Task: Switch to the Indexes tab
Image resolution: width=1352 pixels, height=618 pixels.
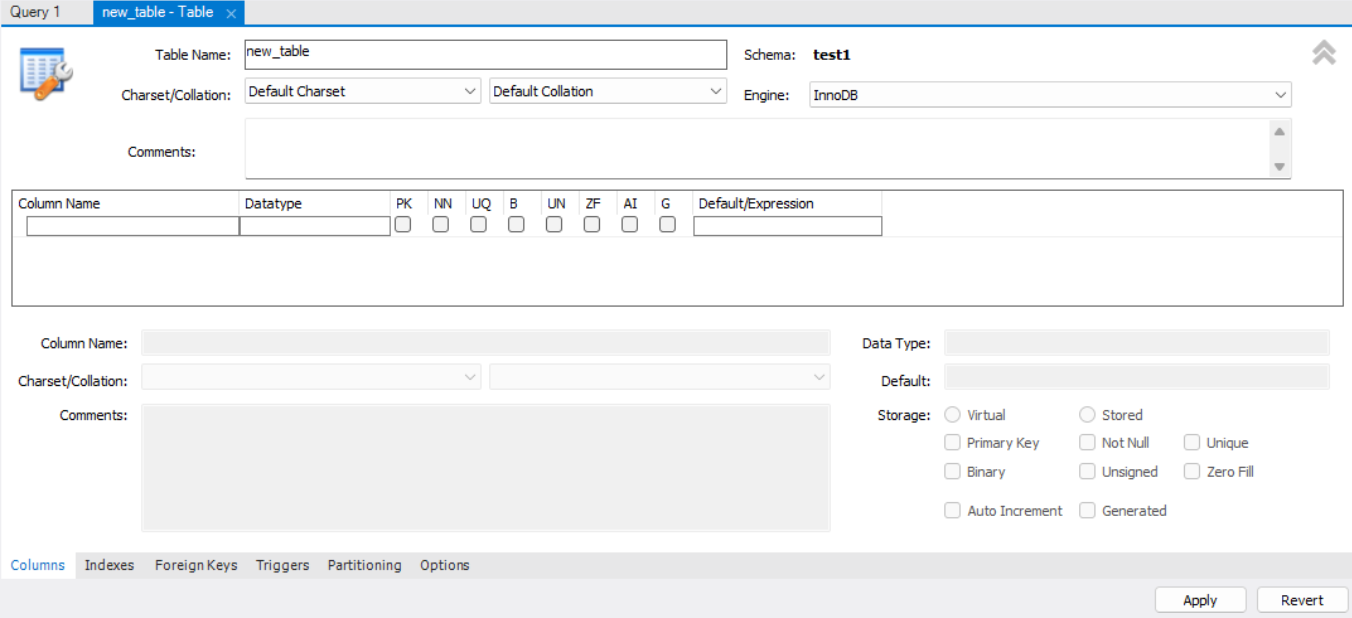Action: pyautogui.click(x=109, y=565)
